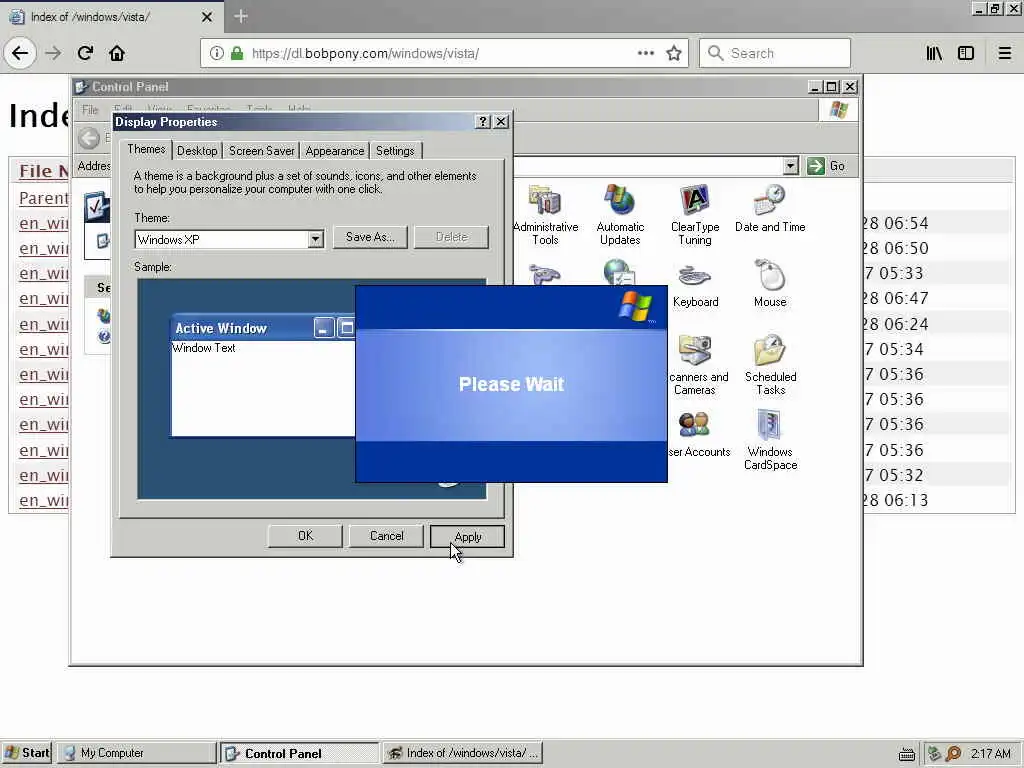Expand the Theme dropdown list
The image size is (1024, 768).
tap(315, 240)
